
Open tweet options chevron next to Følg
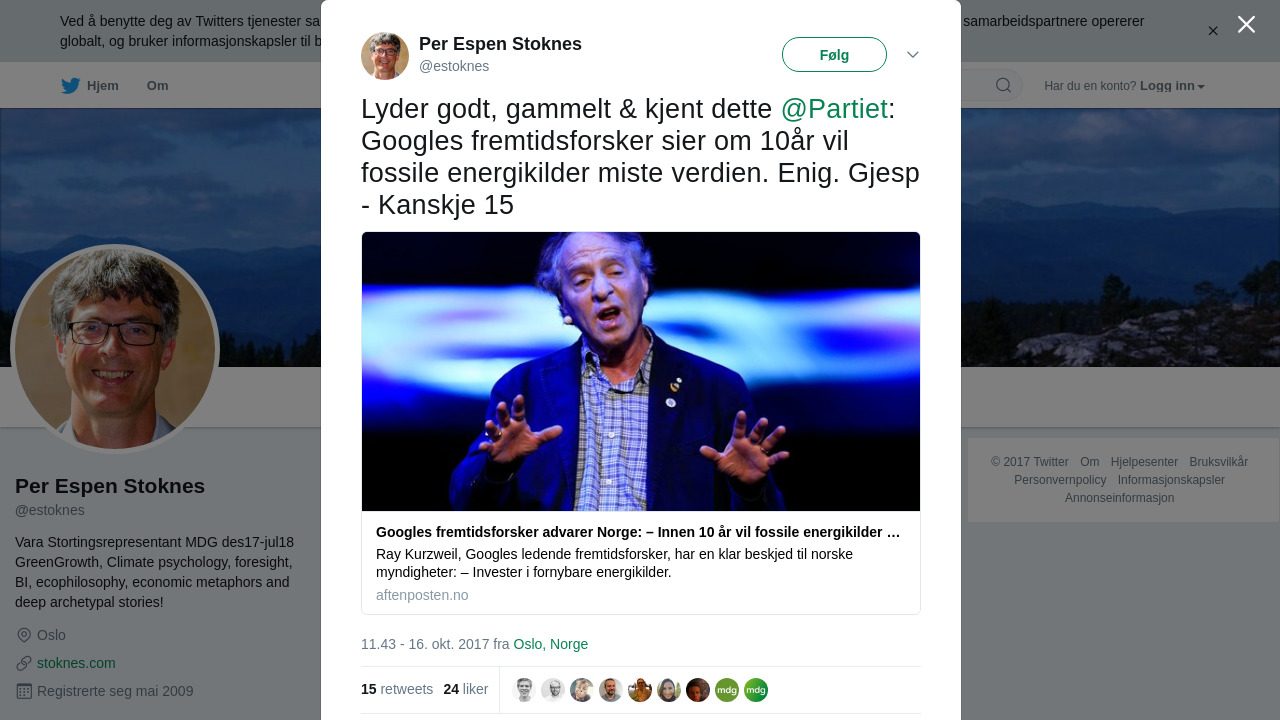coord(913,55)
